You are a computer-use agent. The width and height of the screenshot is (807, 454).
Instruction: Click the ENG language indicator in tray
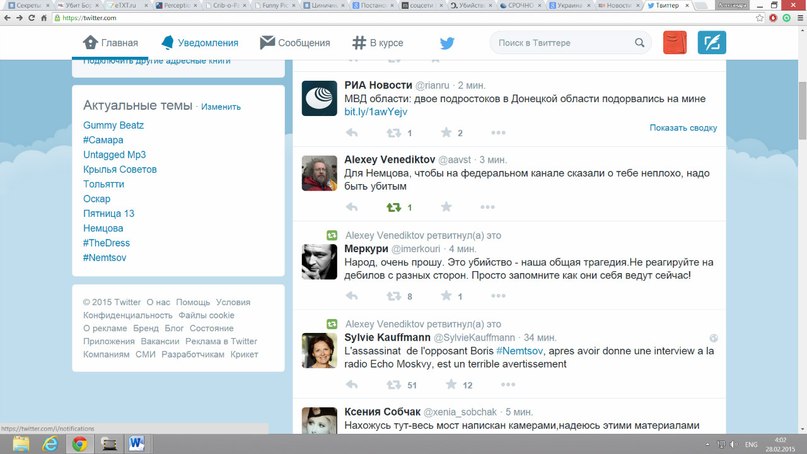pyautogui.click(x=751, y=444)
